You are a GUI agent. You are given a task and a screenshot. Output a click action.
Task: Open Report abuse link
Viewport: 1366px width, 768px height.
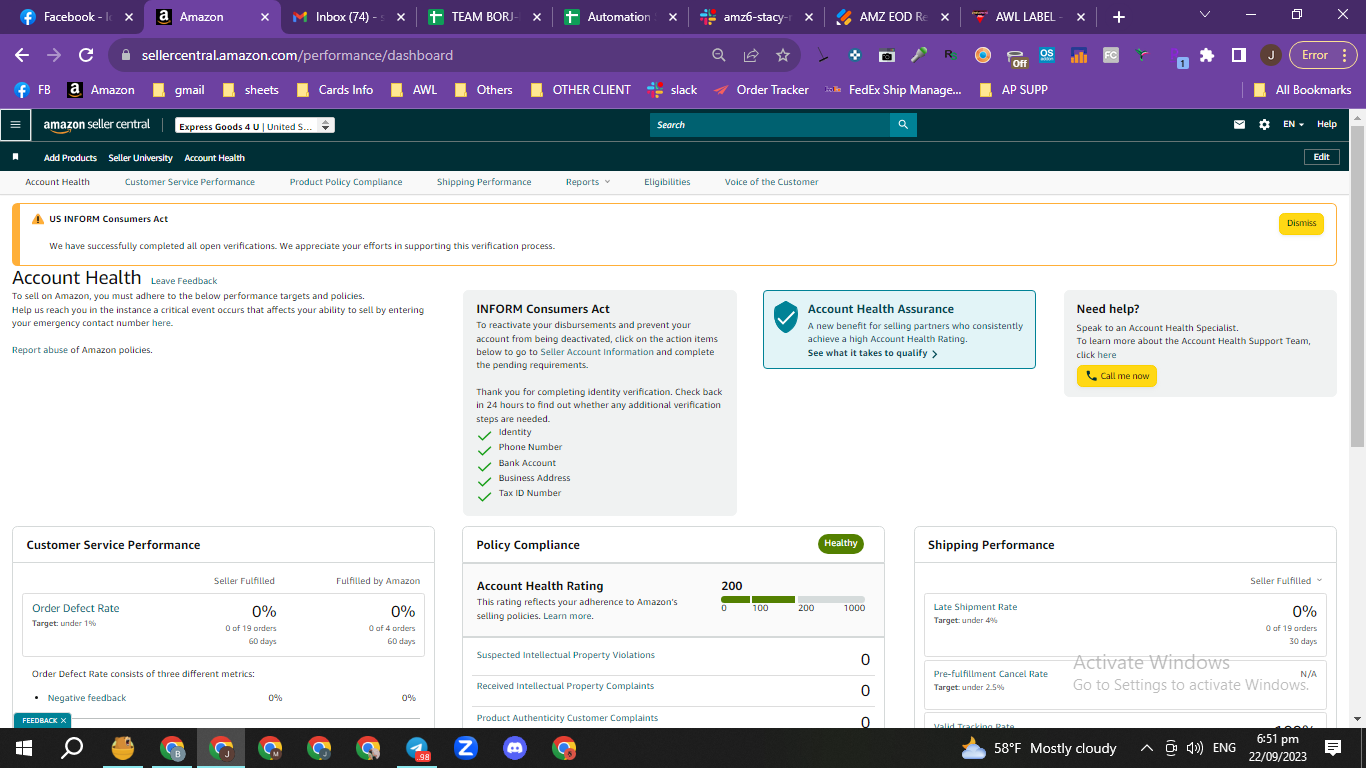point(39,350)
